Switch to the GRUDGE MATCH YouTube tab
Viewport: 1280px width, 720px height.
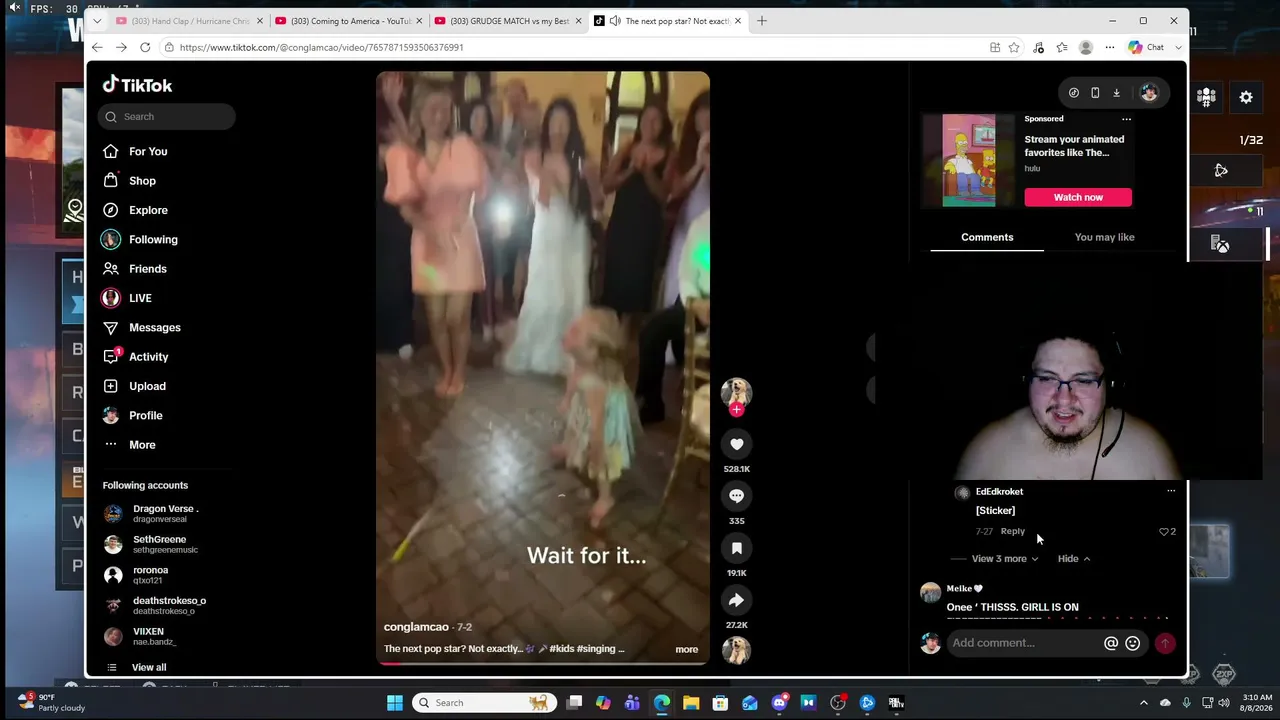(x=508, y=21)
